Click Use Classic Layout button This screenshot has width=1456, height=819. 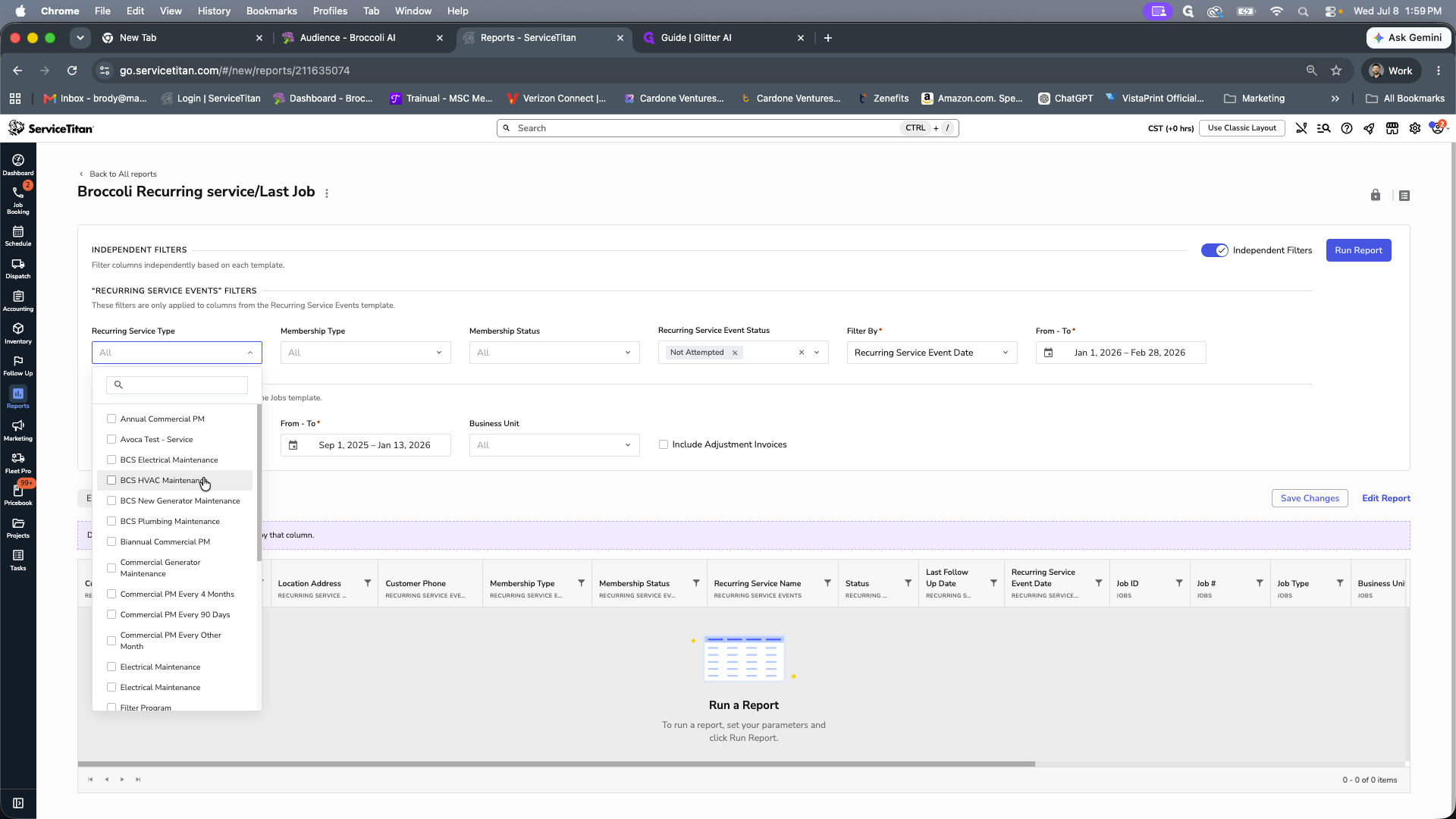tap(1242, 128)
